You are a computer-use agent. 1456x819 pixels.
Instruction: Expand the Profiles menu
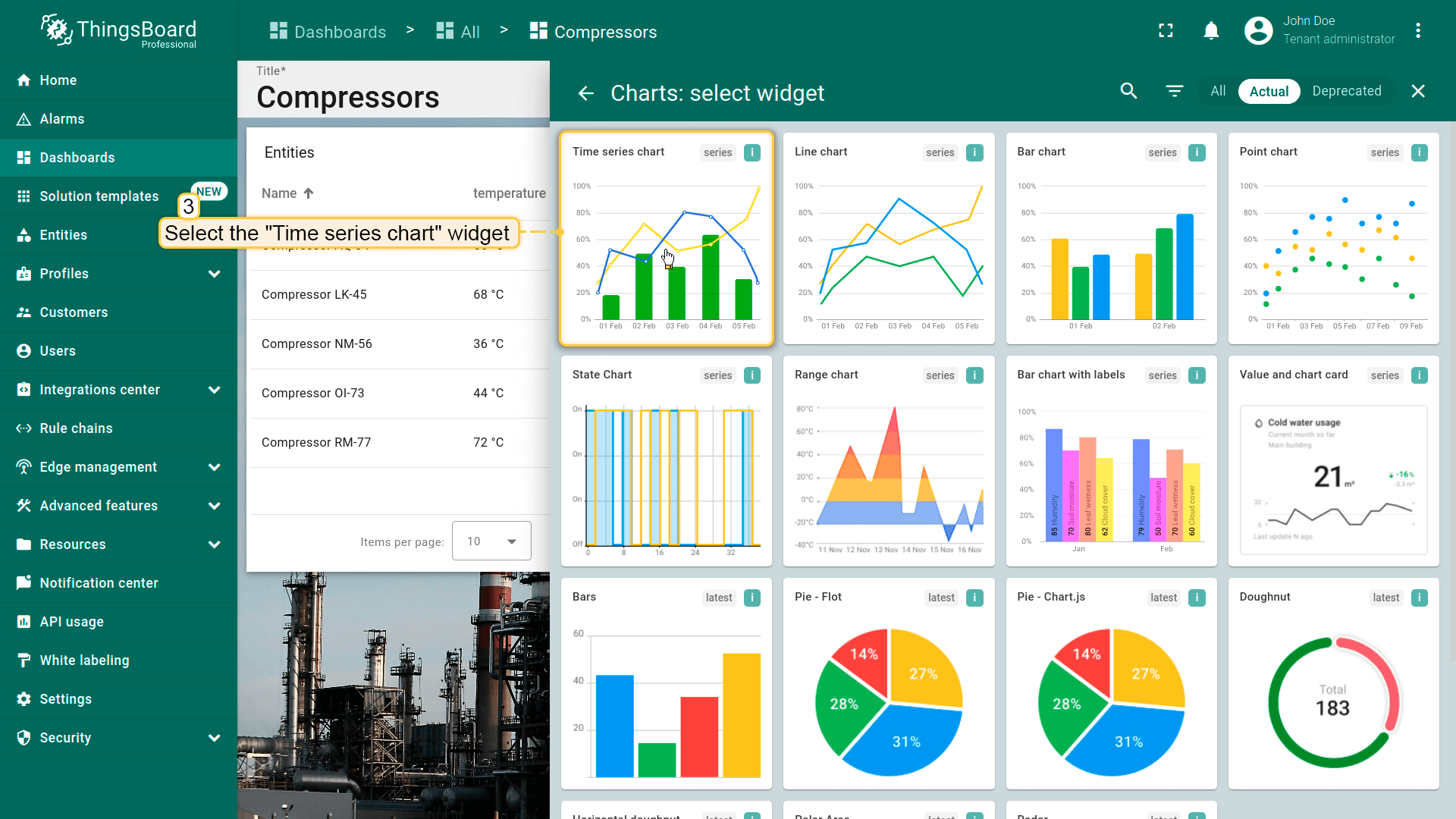click(214, 274)
